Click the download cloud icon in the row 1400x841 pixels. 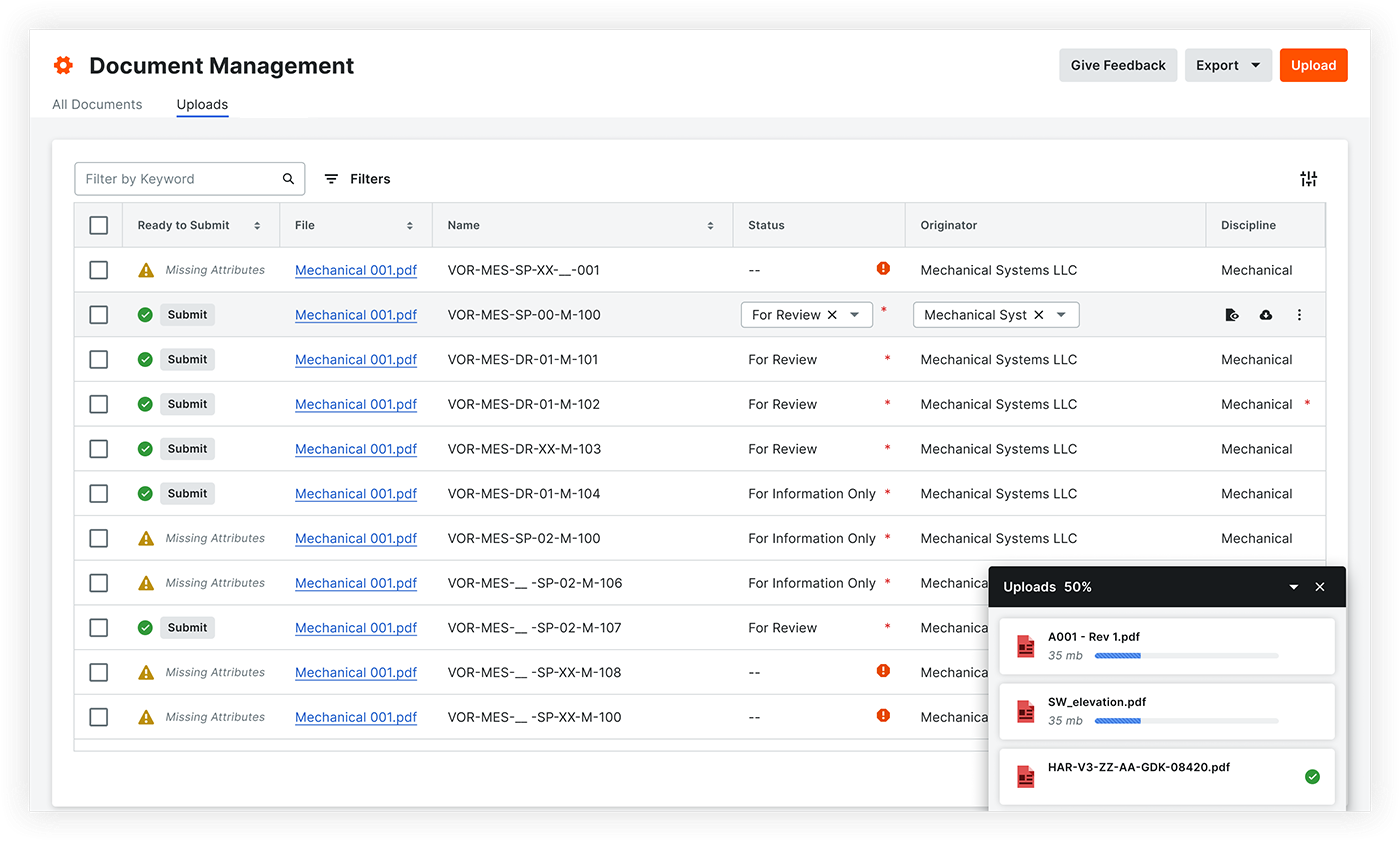pyautogui.click(x=1265, y=315)
